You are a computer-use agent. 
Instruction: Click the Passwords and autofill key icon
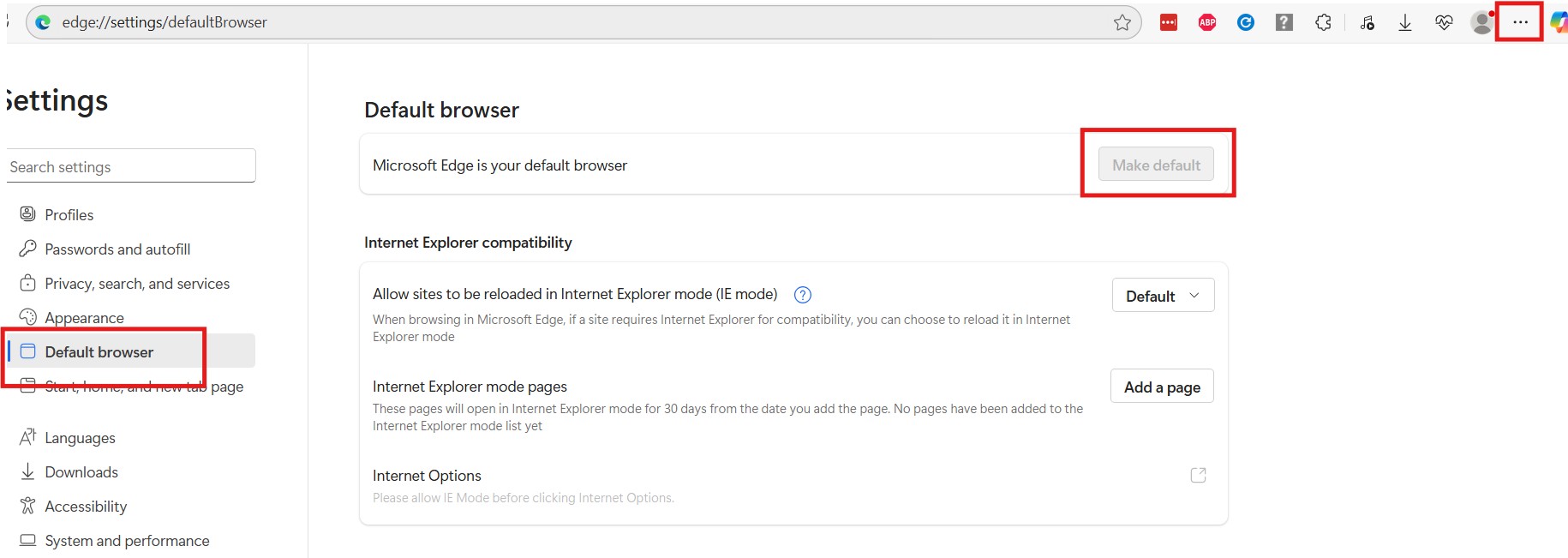point(27,249)
